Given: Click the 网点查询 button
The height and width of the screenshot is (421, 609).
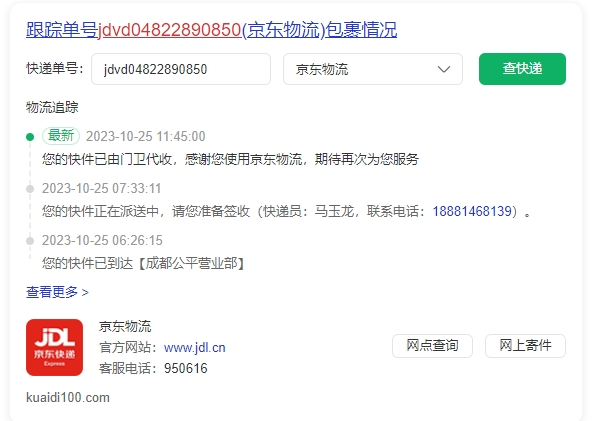Looking at the screenshot, I should tap(432, 346).
